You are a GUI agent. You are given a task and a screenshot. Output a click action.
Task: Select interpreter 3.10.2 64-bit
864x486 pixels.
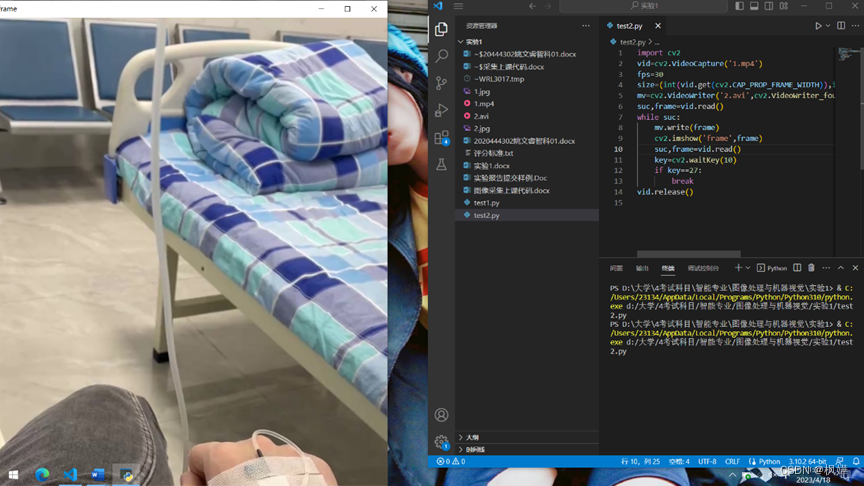(x=807, y=462)
